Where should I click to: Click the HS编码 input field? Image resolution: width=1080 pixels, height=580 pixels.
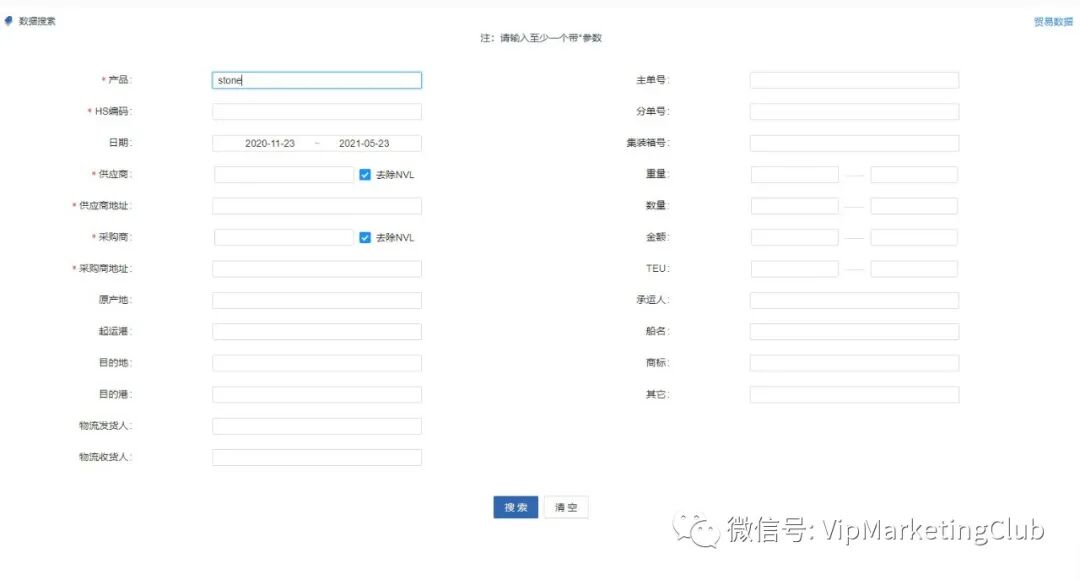point(316,111)
